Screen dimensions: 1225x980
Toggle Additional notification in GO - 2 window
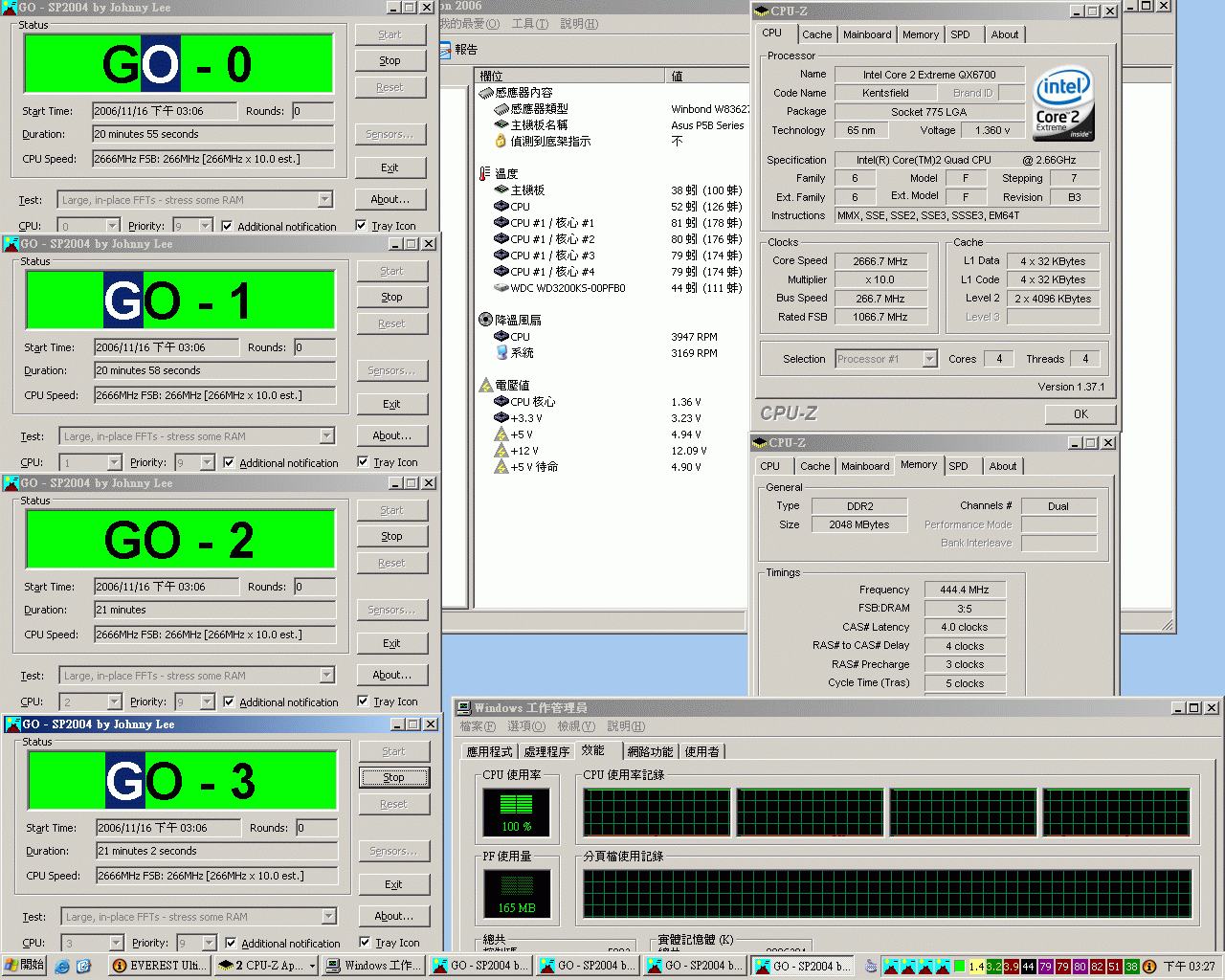coord(229,702)
